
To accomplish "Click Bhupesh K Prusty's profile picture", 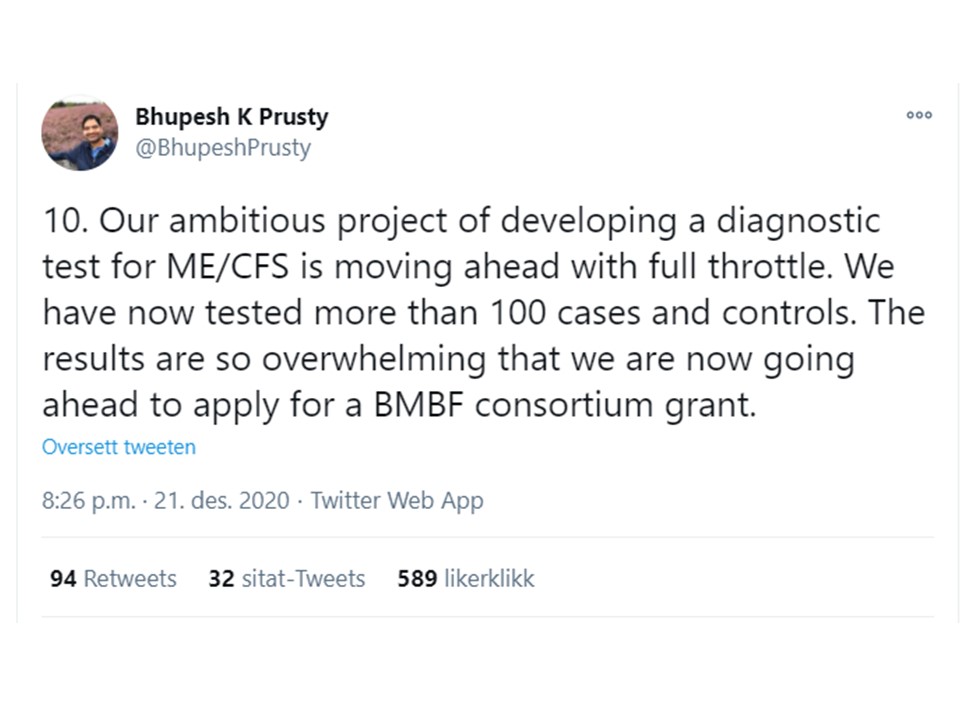I will (80, 134).
